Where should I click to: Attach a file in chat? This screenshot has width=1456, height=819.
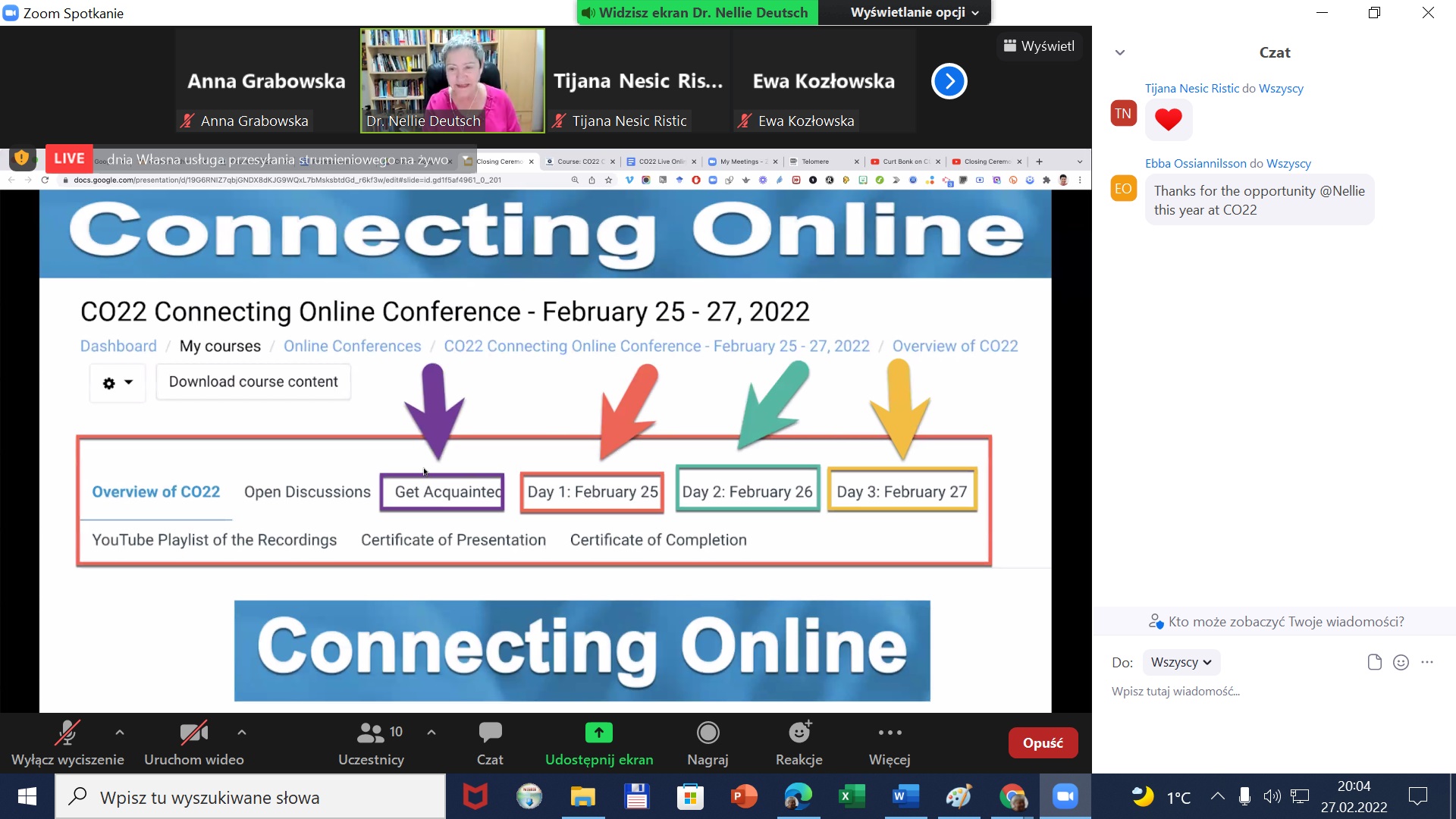[1374, 662]
